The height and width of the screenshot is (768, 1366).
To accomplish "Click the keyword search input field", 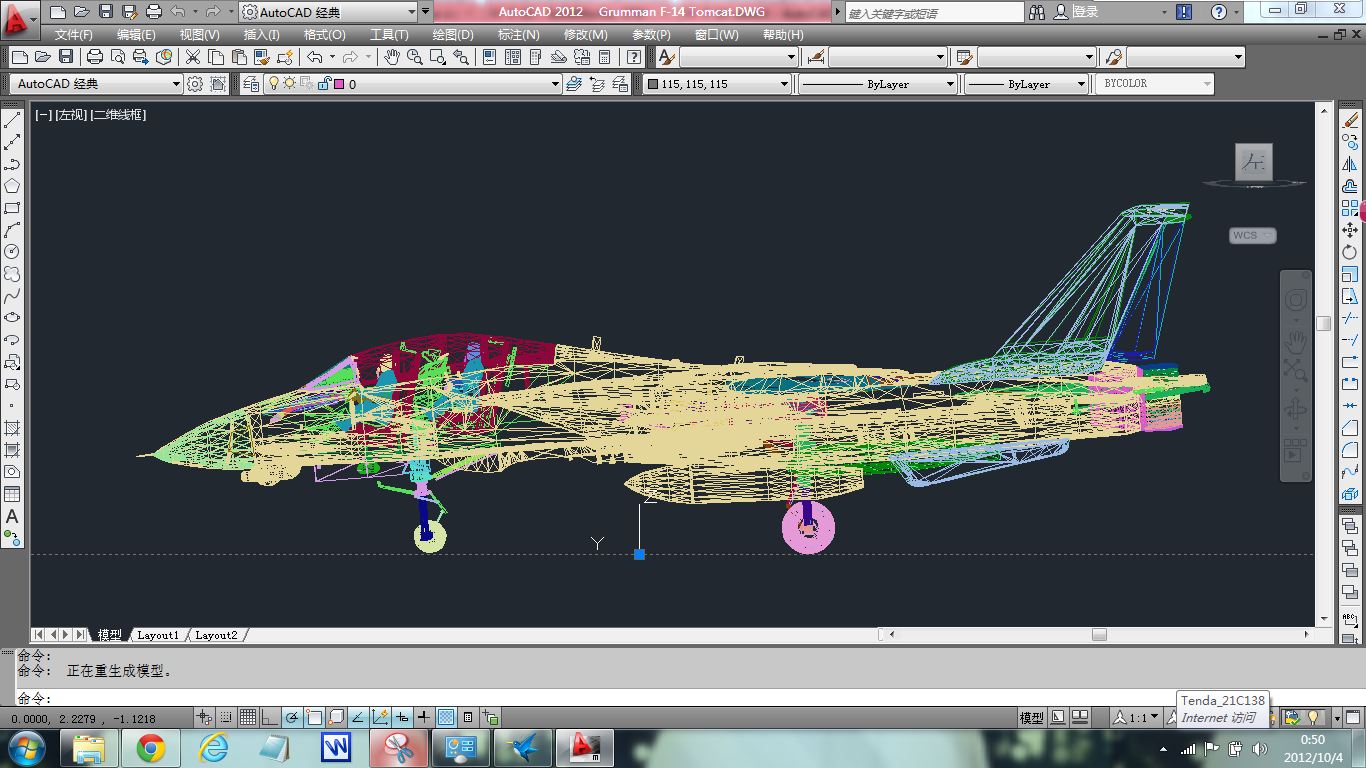I will click(x=934, y=13).
